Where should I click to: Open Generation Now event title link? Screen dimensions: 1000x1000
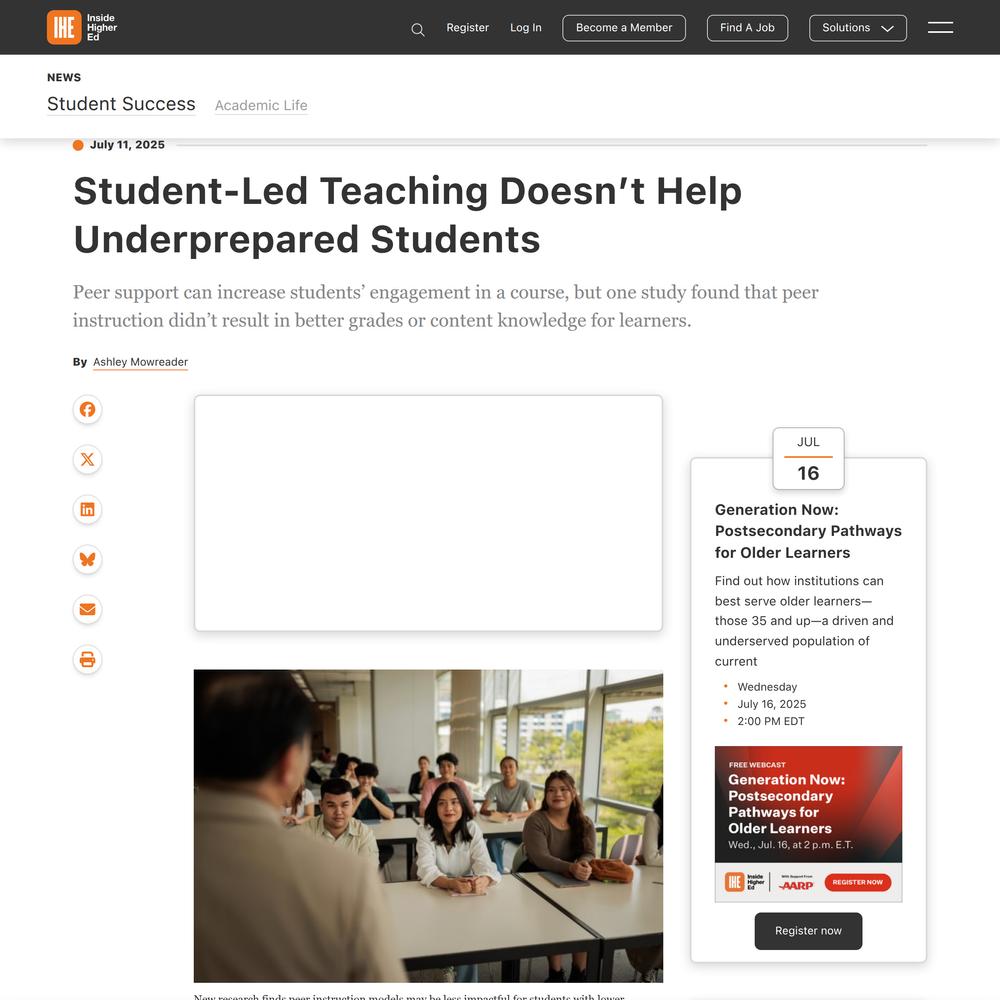pos(808,531)
